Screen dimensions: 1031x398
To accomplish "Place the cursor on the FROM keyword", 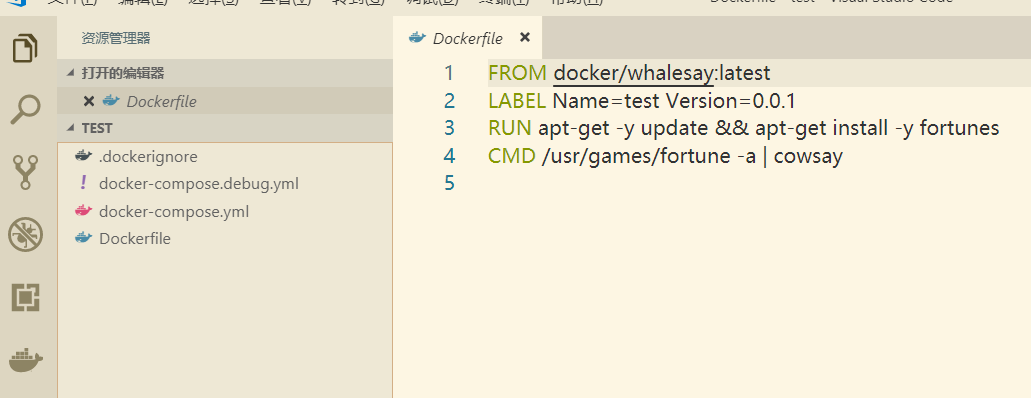I will tap(517, 73).
